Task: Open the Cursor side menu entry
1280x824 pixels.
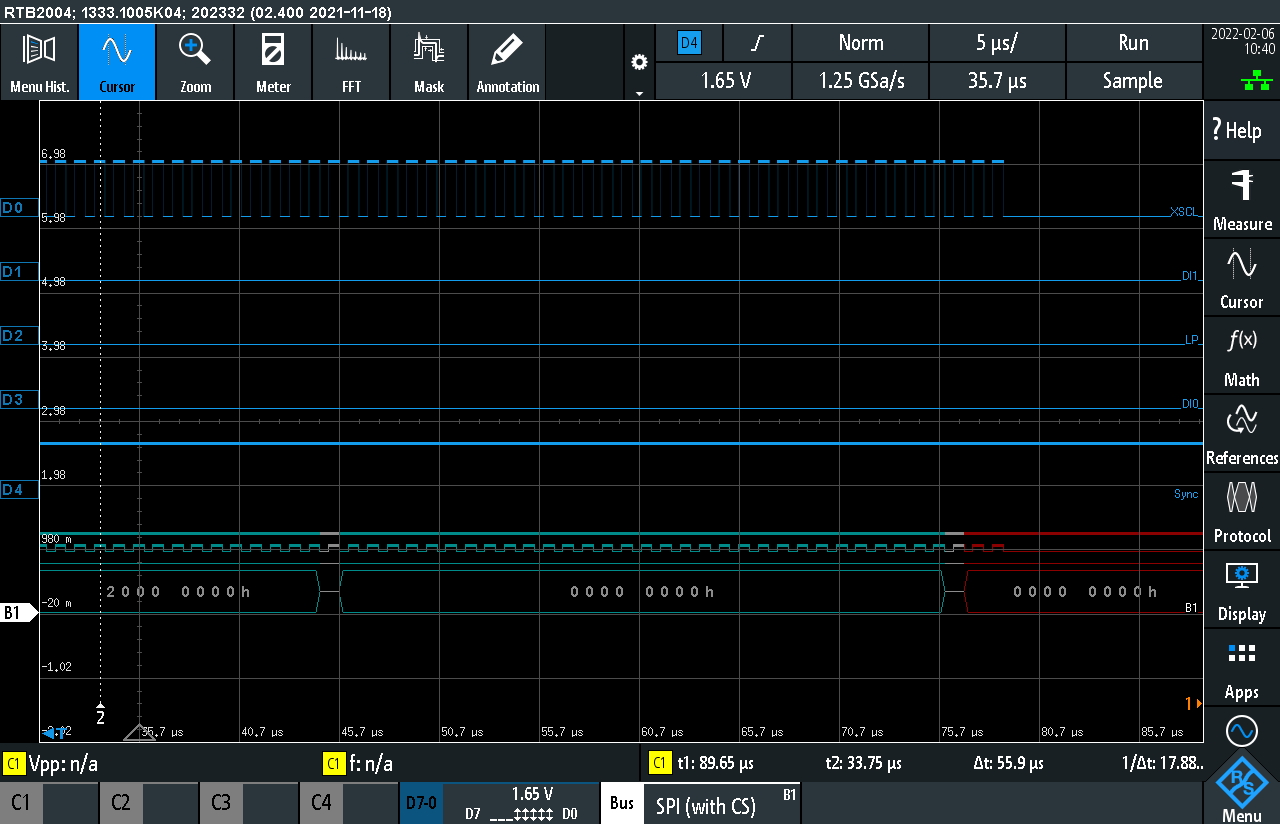Action: coord(1241,278)
